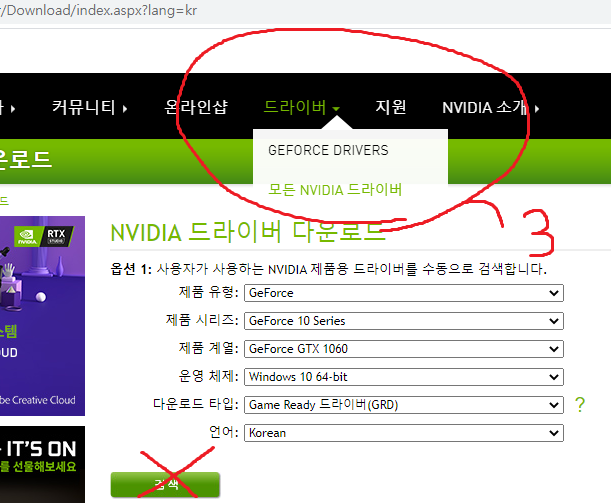This screenshot has height=503, width=611.
Task: Open the 커뮤니티 navigation menu
Action: tap(83, 108)
